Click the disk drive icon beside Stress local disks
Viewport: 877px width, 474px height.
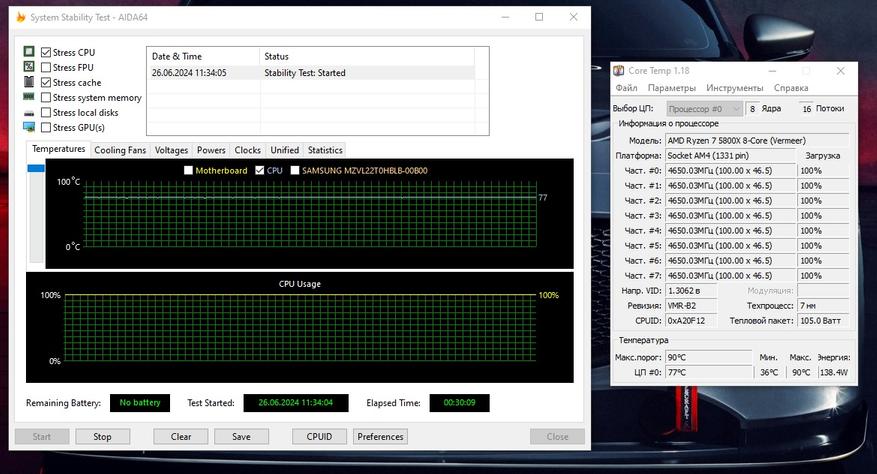pyautogui.click(x=29, y=113)
